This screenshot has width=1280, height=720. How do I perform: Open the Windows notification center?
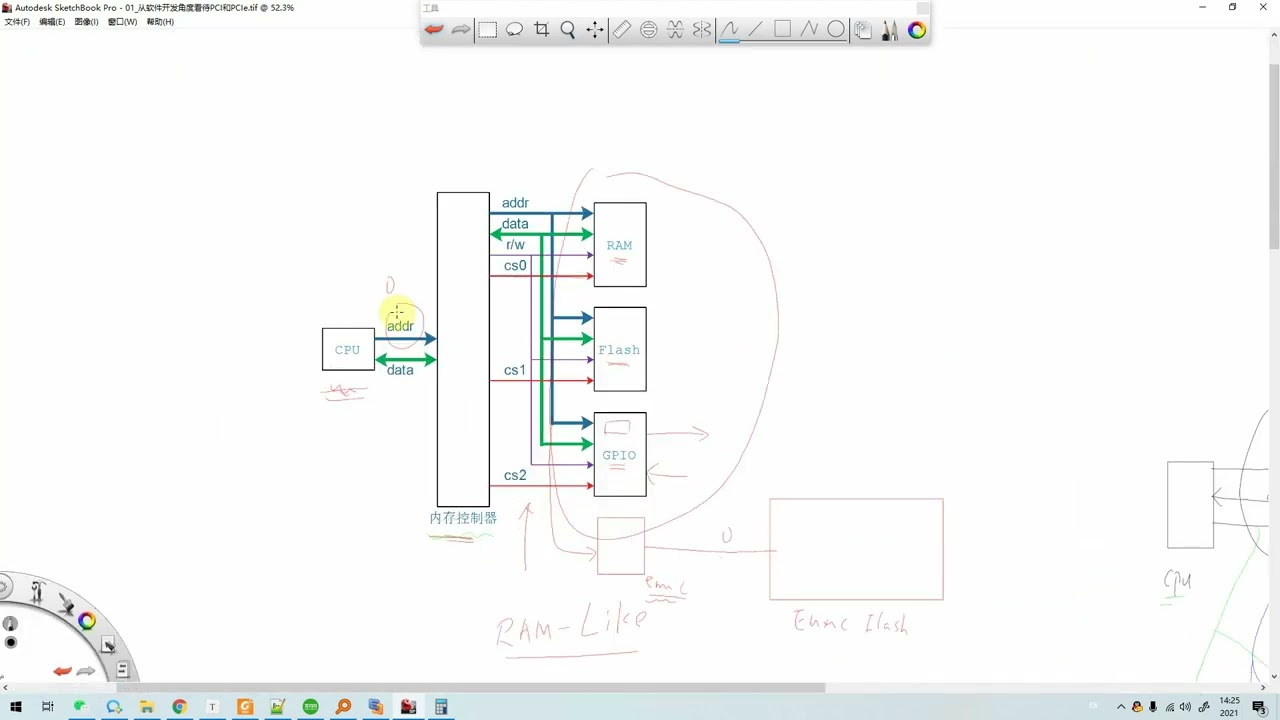(x=1259, y=707)
